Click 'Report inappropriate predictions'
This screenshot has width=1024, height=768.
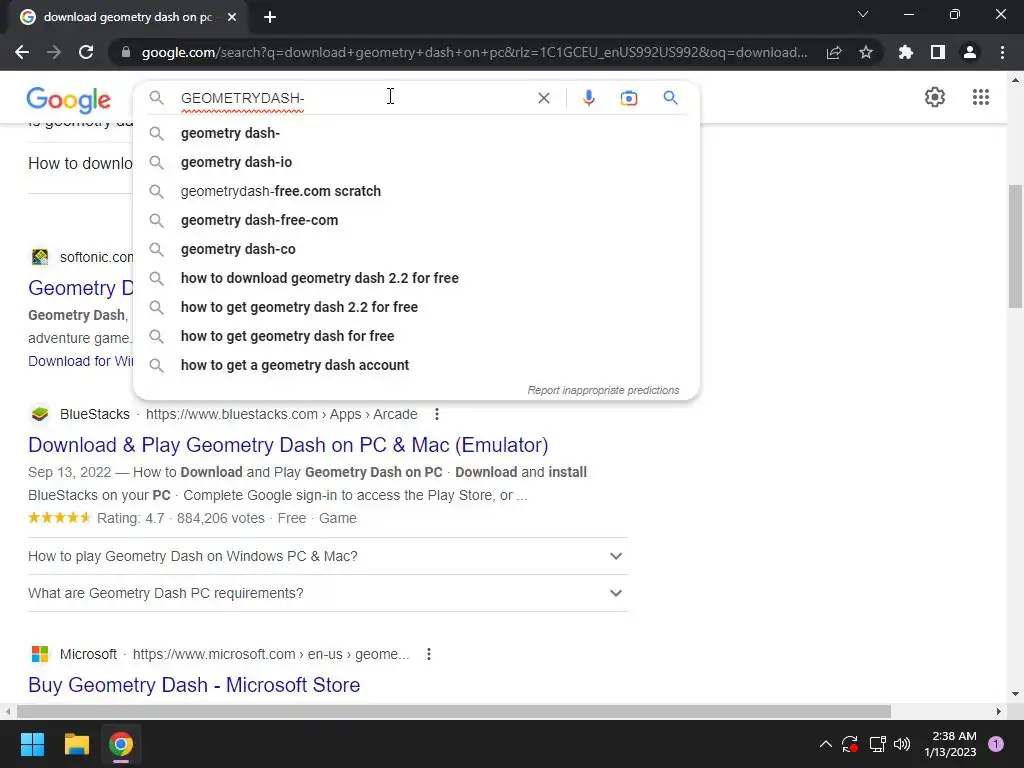pyautogui.click(x=603, y=390)
